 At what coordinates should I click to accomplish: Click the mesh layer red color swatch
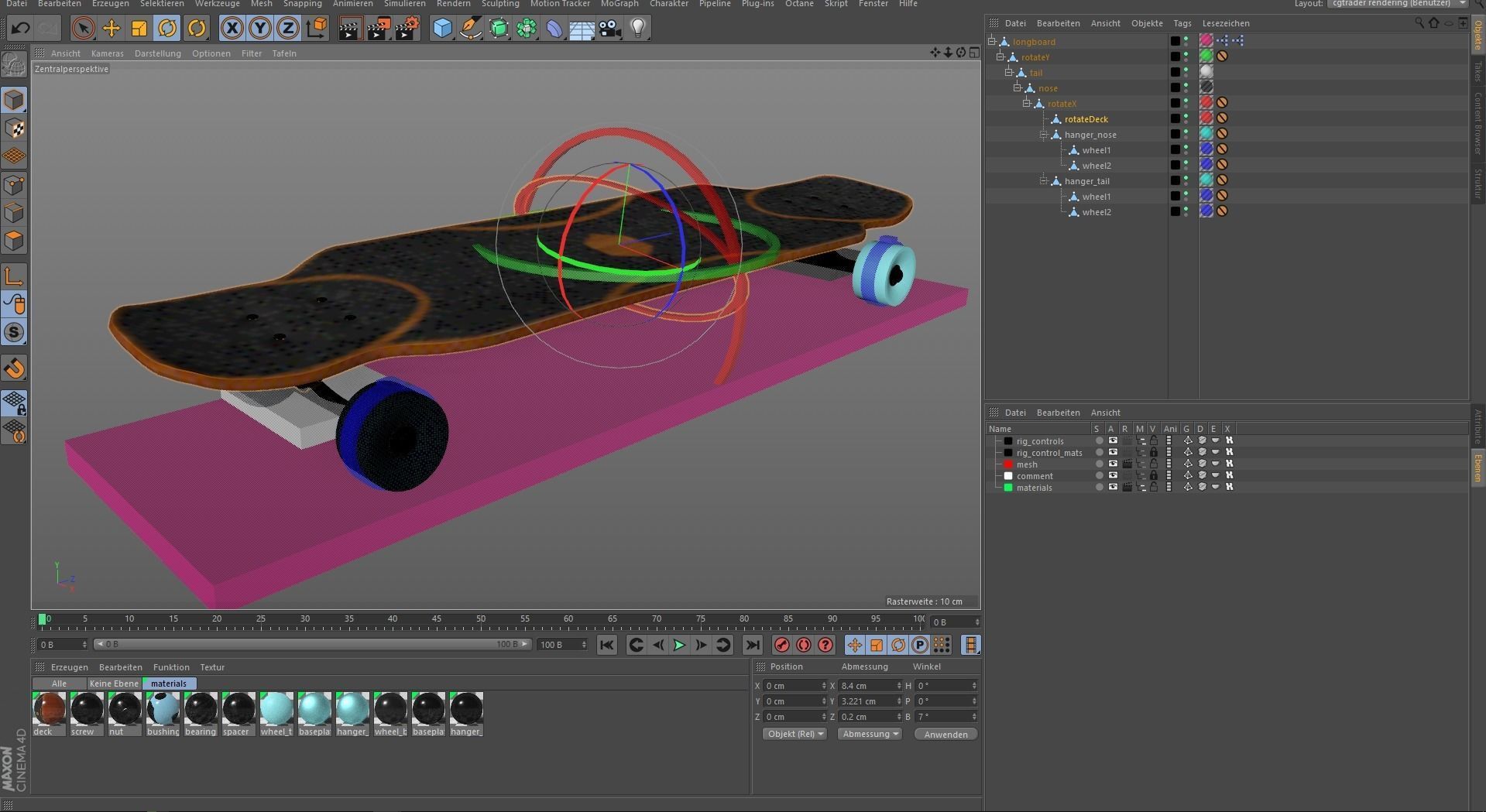[1008, 464]
